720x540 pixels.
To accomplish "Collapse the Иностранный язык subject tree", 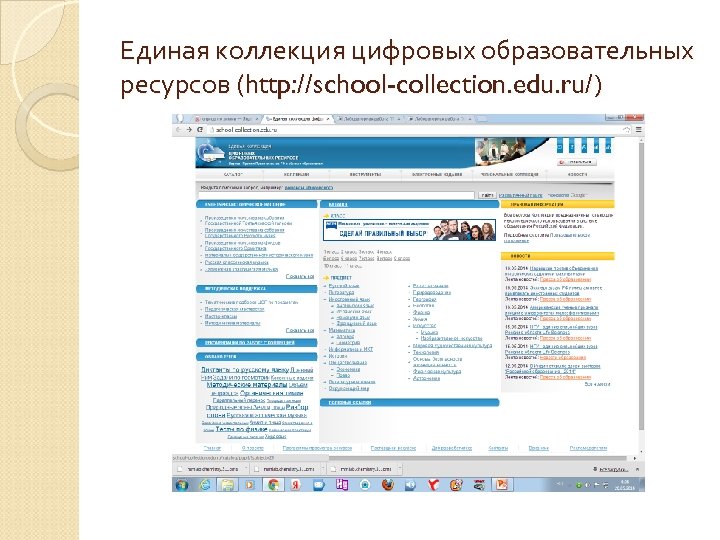I will [x=326, y=299].
